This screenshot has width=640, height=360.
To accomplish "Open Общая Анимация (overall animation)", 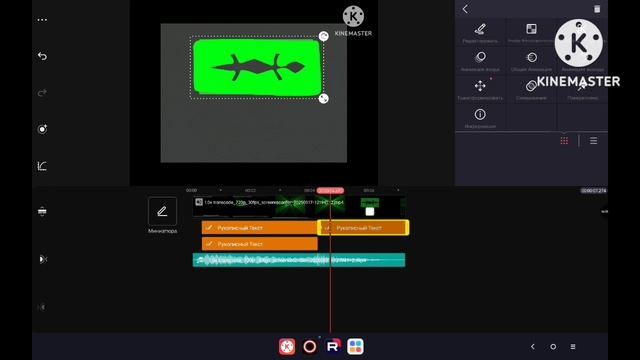I will [x=531, y=61].
